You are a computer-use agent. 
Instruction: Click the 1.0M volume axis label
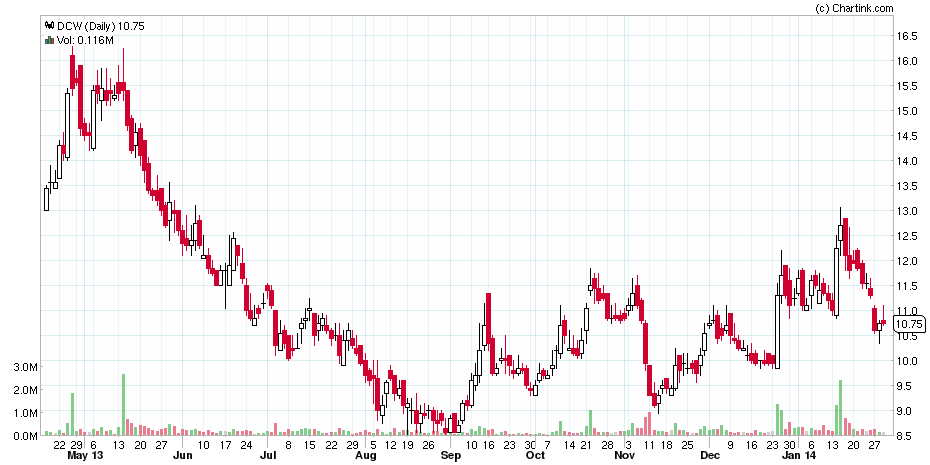point(26,413)
